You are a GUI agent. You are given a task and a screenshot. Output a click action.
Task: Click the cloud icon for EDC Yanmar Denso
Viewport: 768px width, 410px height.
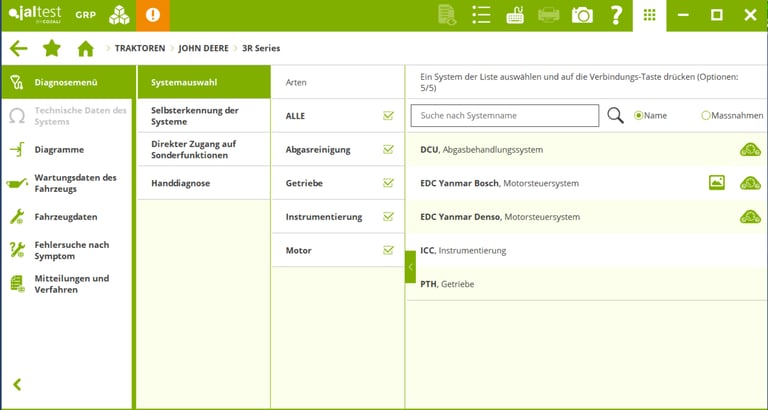coord(750,217)
